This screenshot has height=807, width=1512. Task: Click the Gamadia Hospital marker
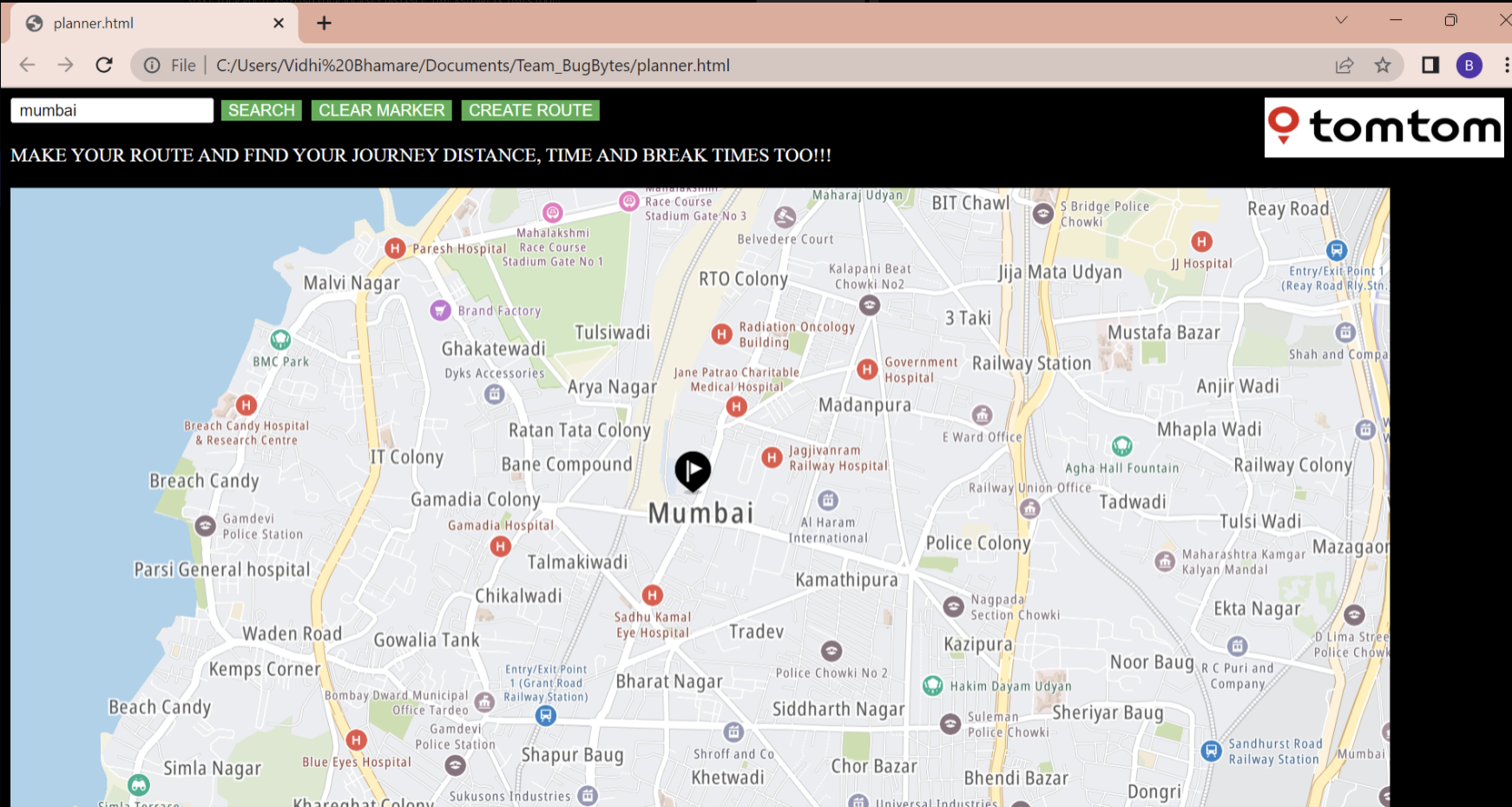(500, 546)
